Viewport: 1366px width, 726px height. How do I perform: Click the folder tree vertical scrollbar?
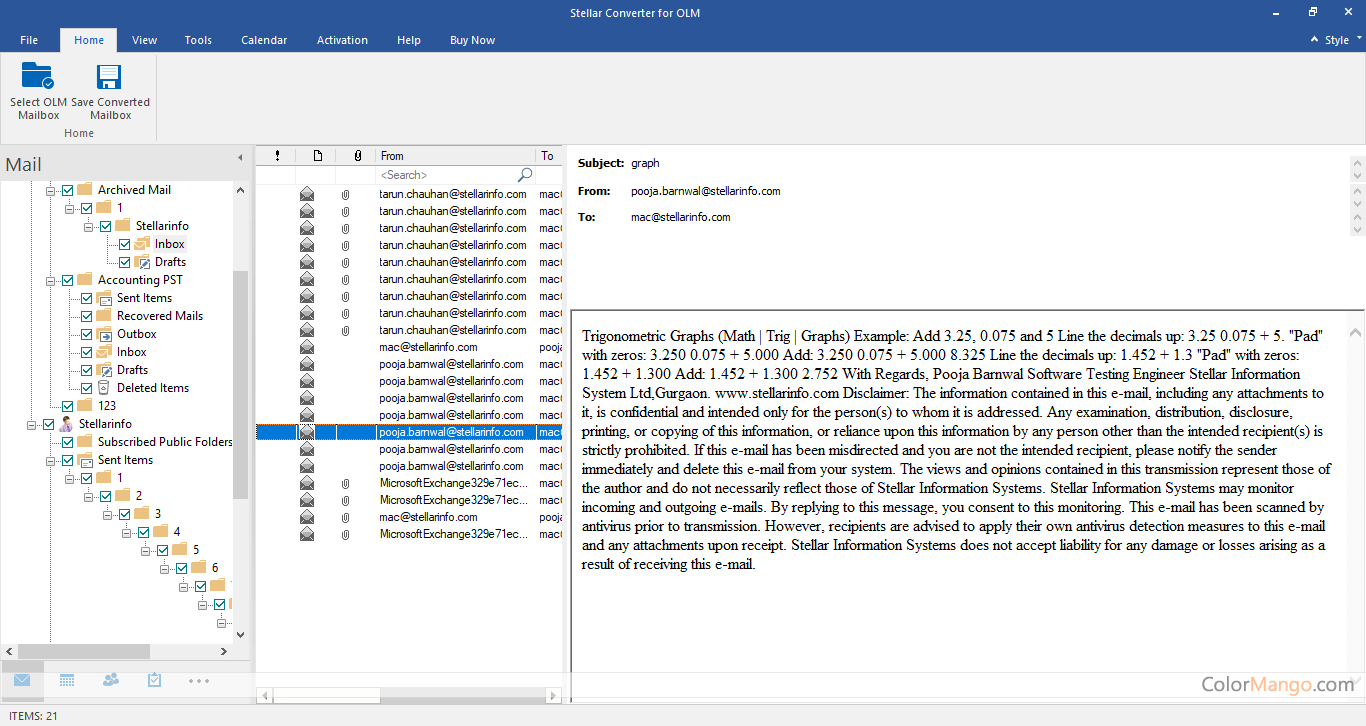(240, 385)
